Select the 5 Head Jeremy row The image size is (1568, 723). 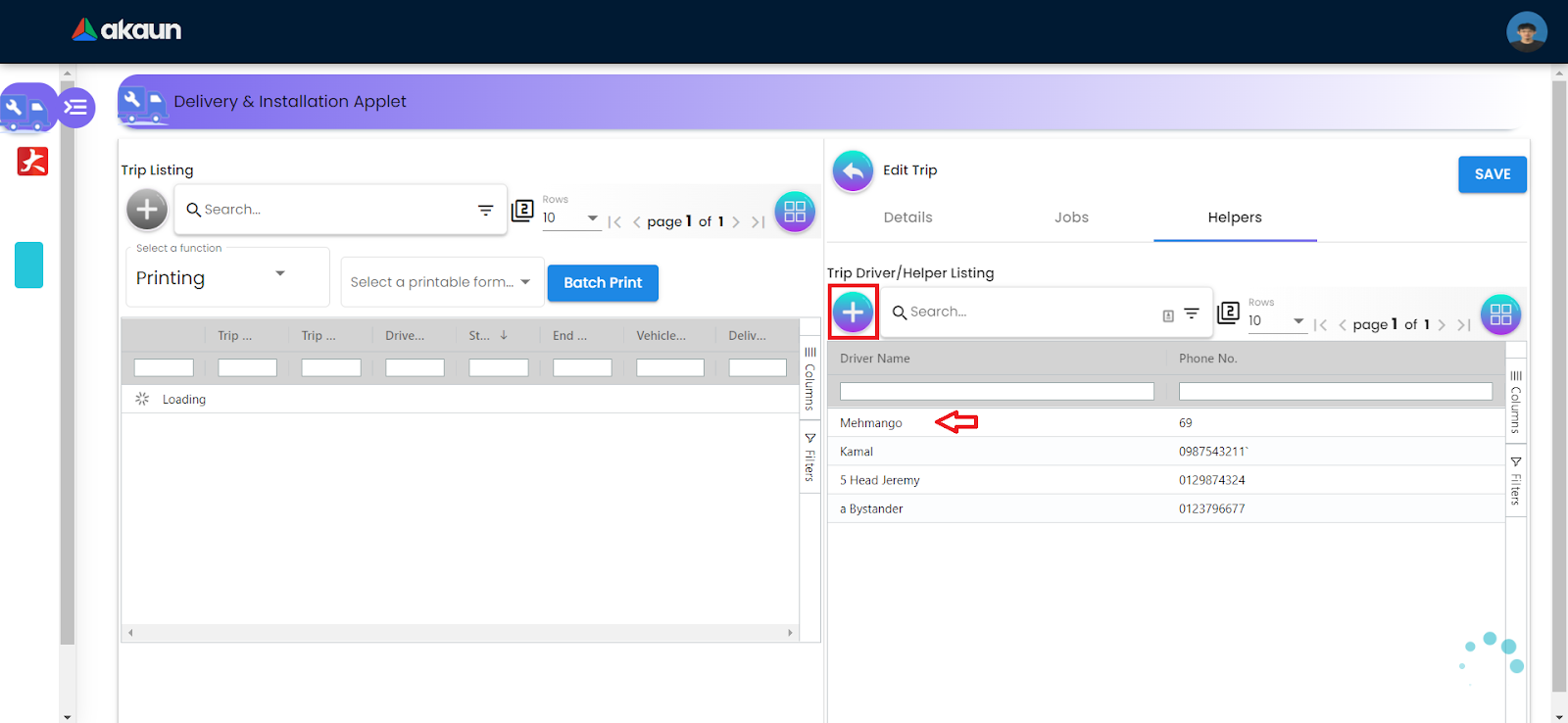tap(1166, 480)
